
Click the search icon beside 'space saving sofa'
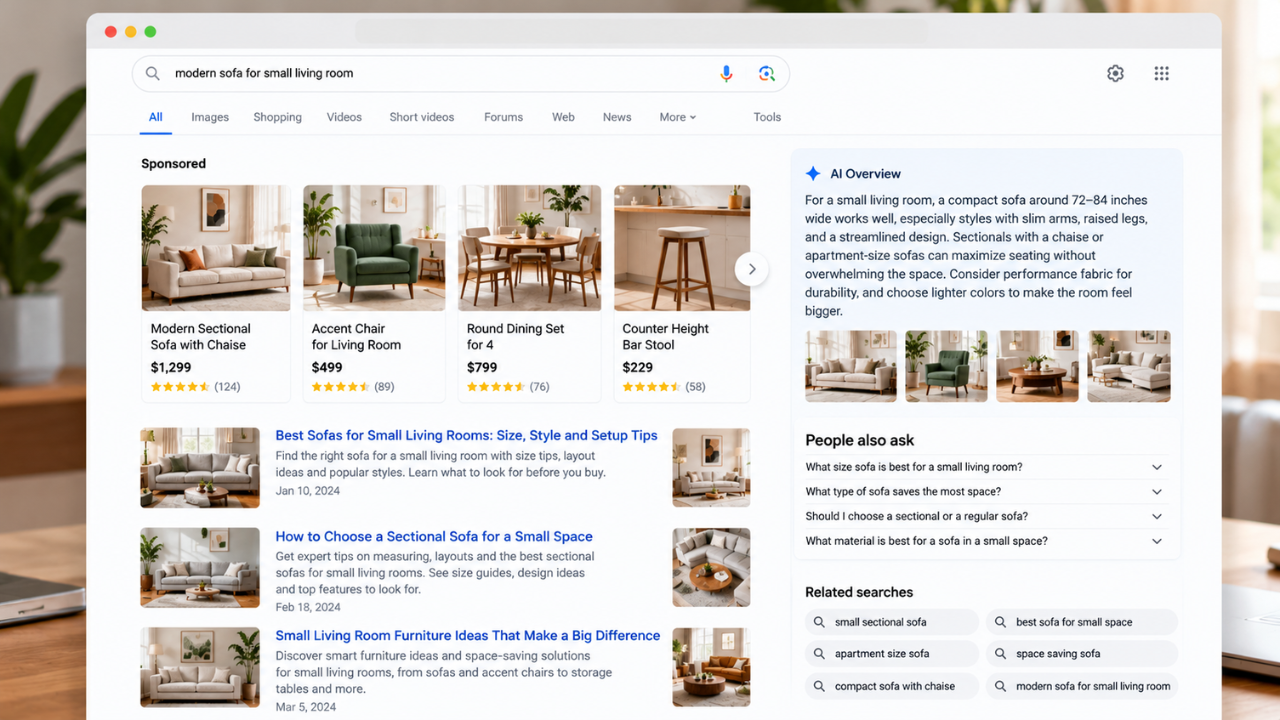pyautogui.click(x=1000, y=654)
